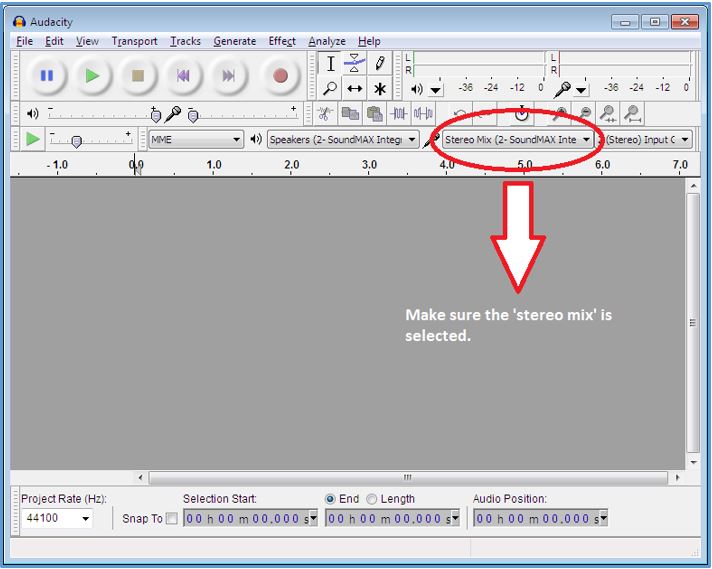The width and height of the screenshot is (712, 569).
Task: Click the Sync-Lock tracks clock icon
Action: (522, 114)
